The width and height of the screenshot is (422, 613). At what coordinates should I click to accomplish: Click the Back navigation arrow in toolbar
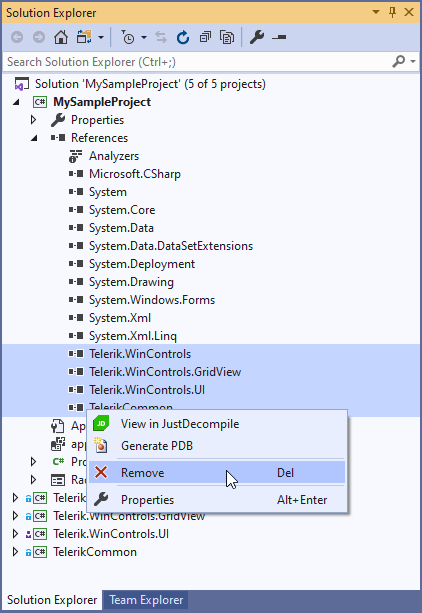point(17,38)
